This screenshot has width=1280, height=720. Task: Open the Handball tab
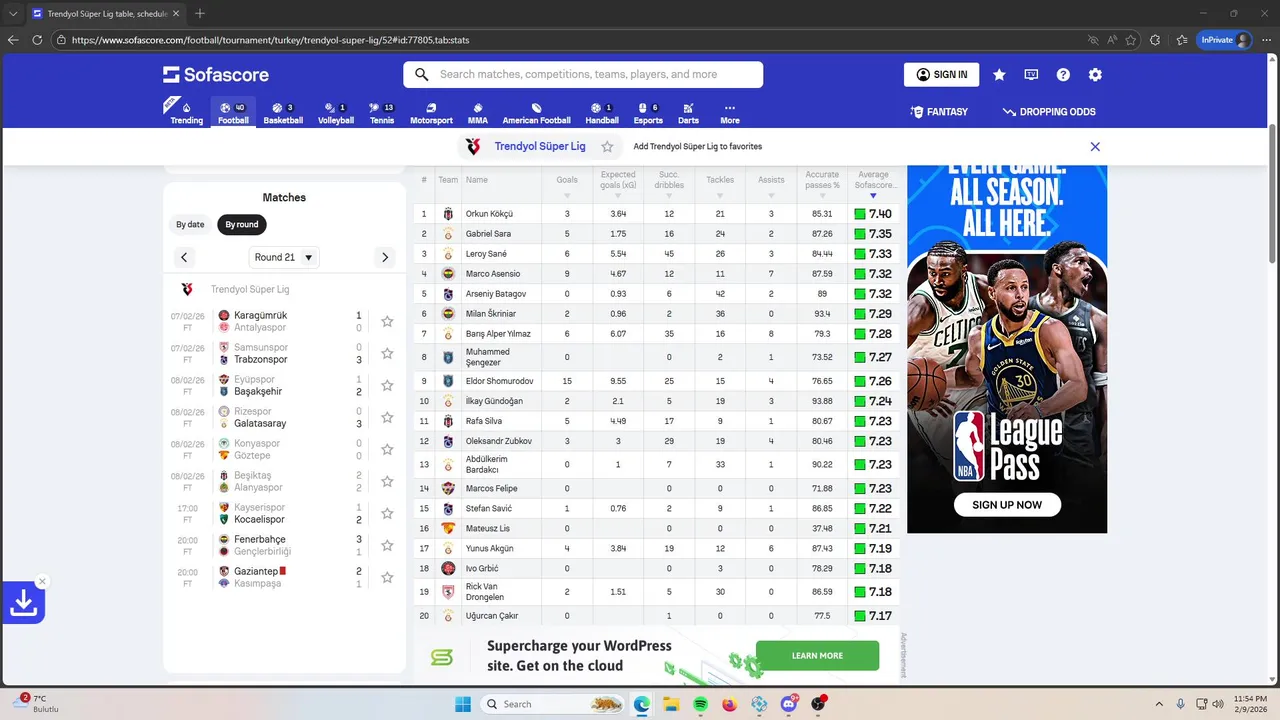pyautogui.click(x=602, y=113)
